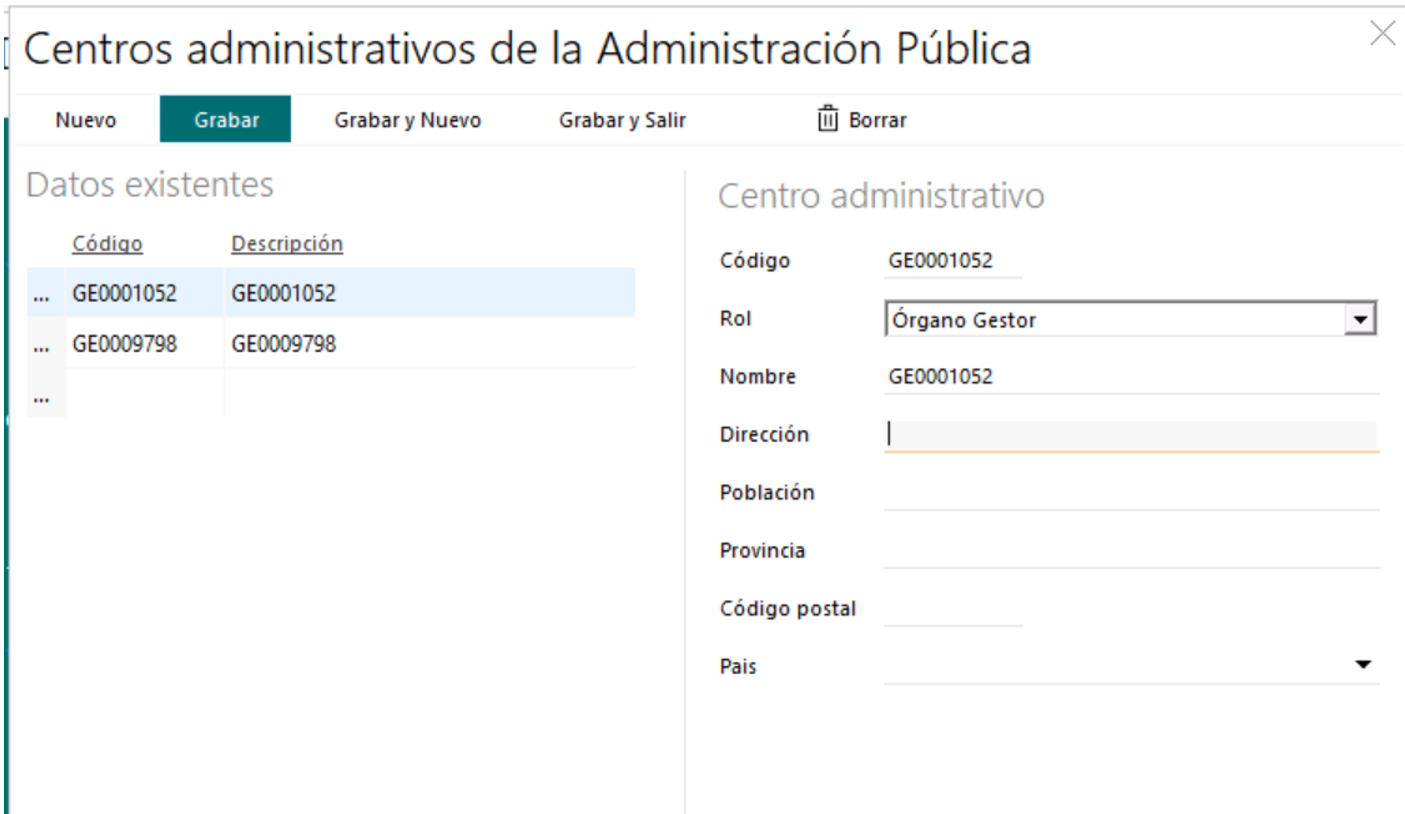Click the trash icon for Borrar
1405x814 pixels.
(827, 120)
